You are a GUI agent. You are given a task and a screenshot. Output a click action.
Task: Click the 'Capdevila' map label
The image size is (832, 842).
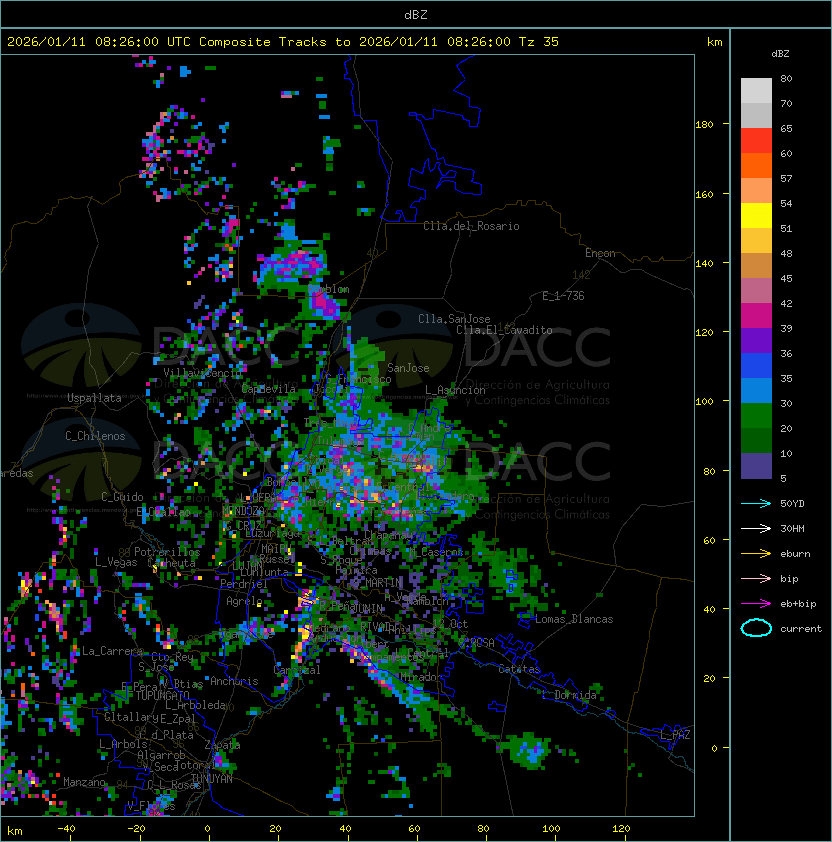tap(269, 389)
